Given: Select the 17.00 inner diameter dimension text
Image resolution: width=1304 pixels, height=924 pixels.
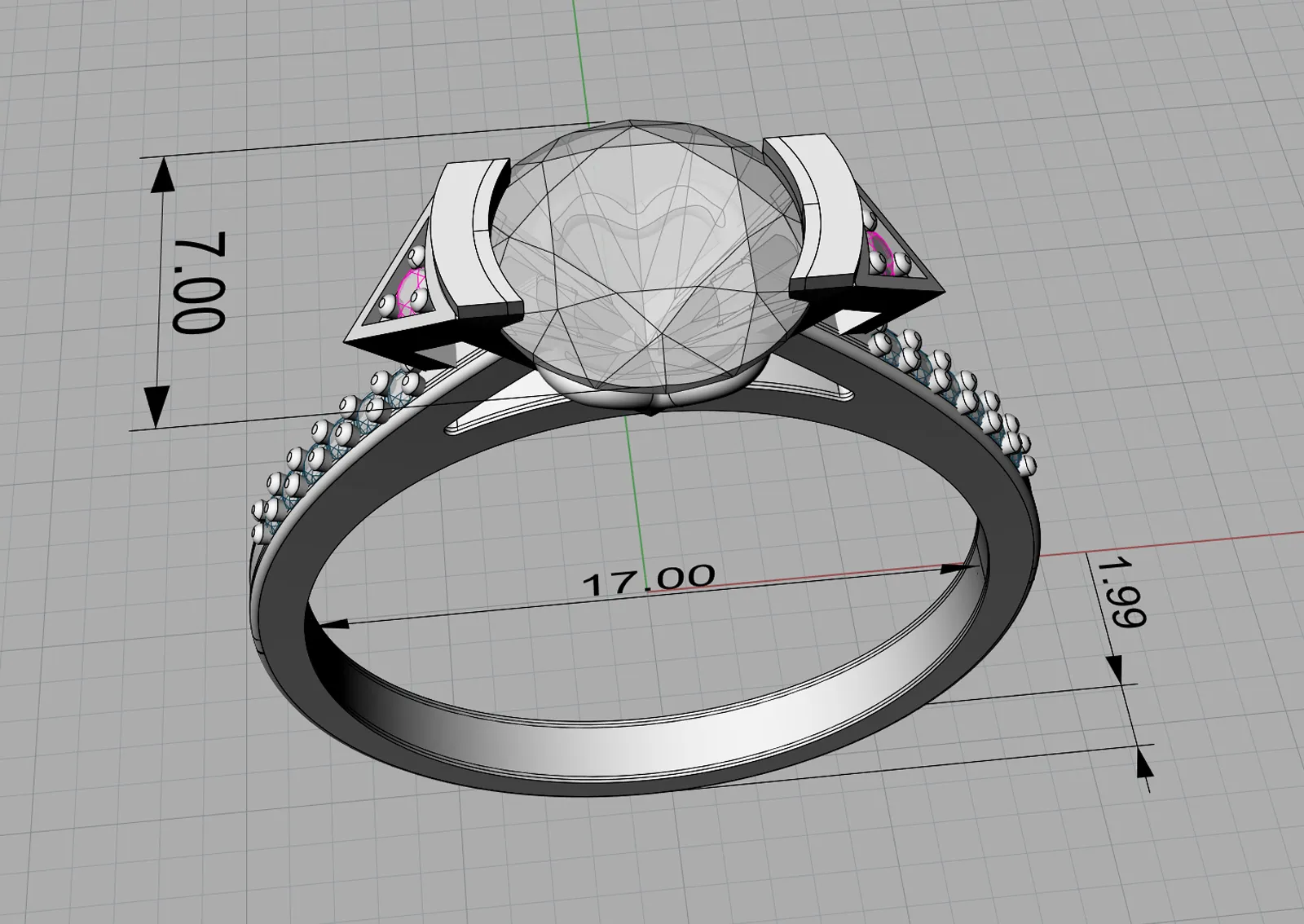Looking at the screenshot, I should point(649,579).
